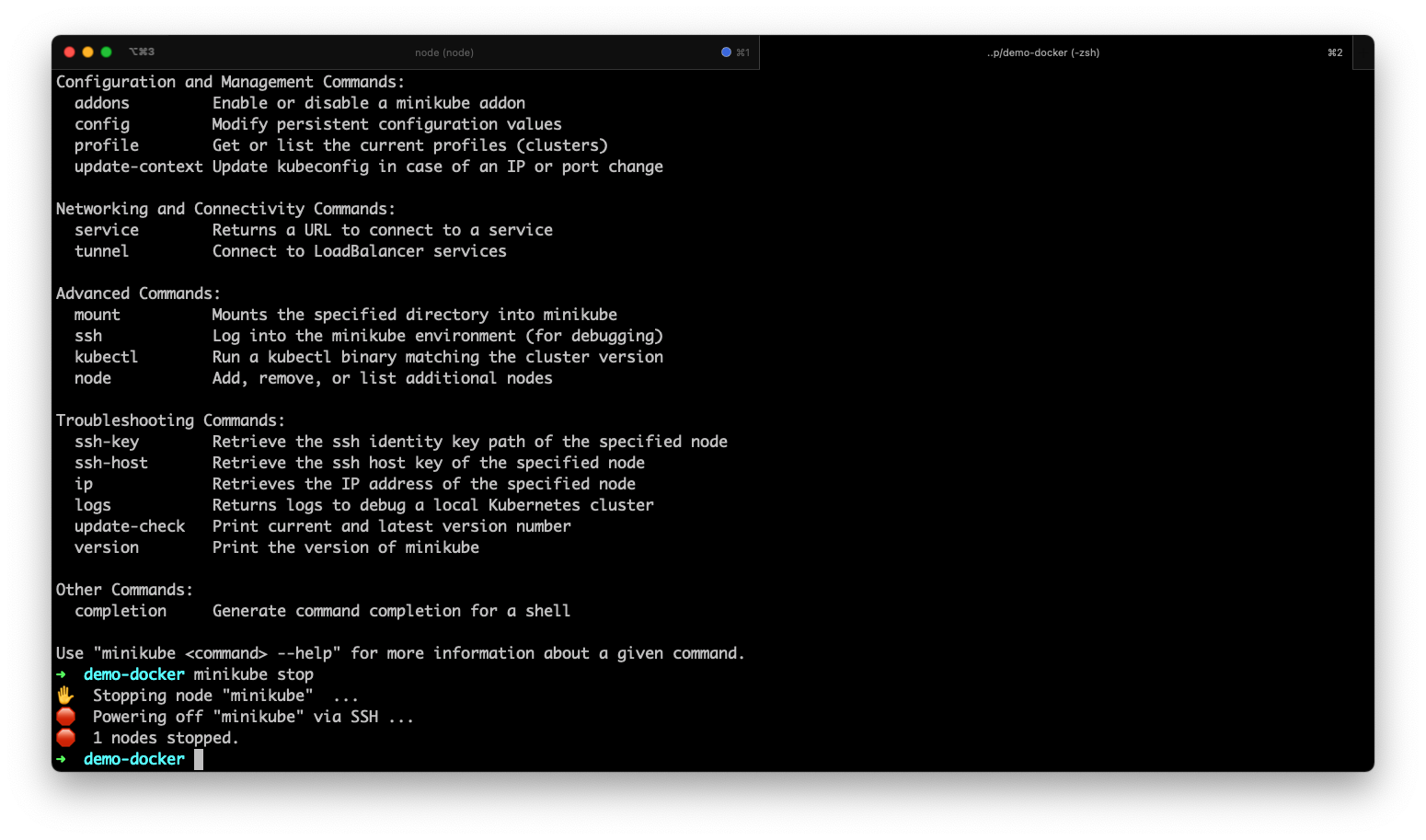Click the red stop icon before 1 nodes stopped
1426x840 pixels.
65,738
